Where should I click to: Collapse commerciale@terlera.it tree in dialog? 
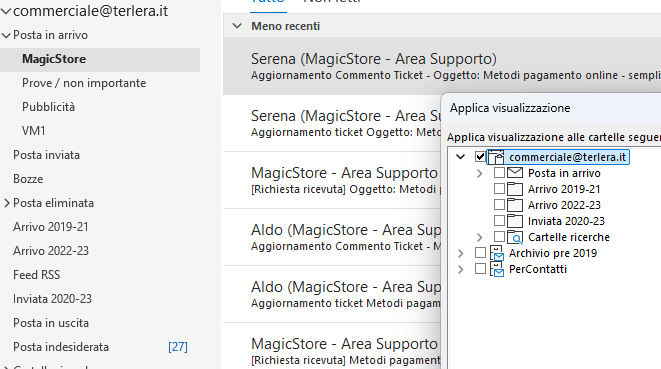point(460,157)
